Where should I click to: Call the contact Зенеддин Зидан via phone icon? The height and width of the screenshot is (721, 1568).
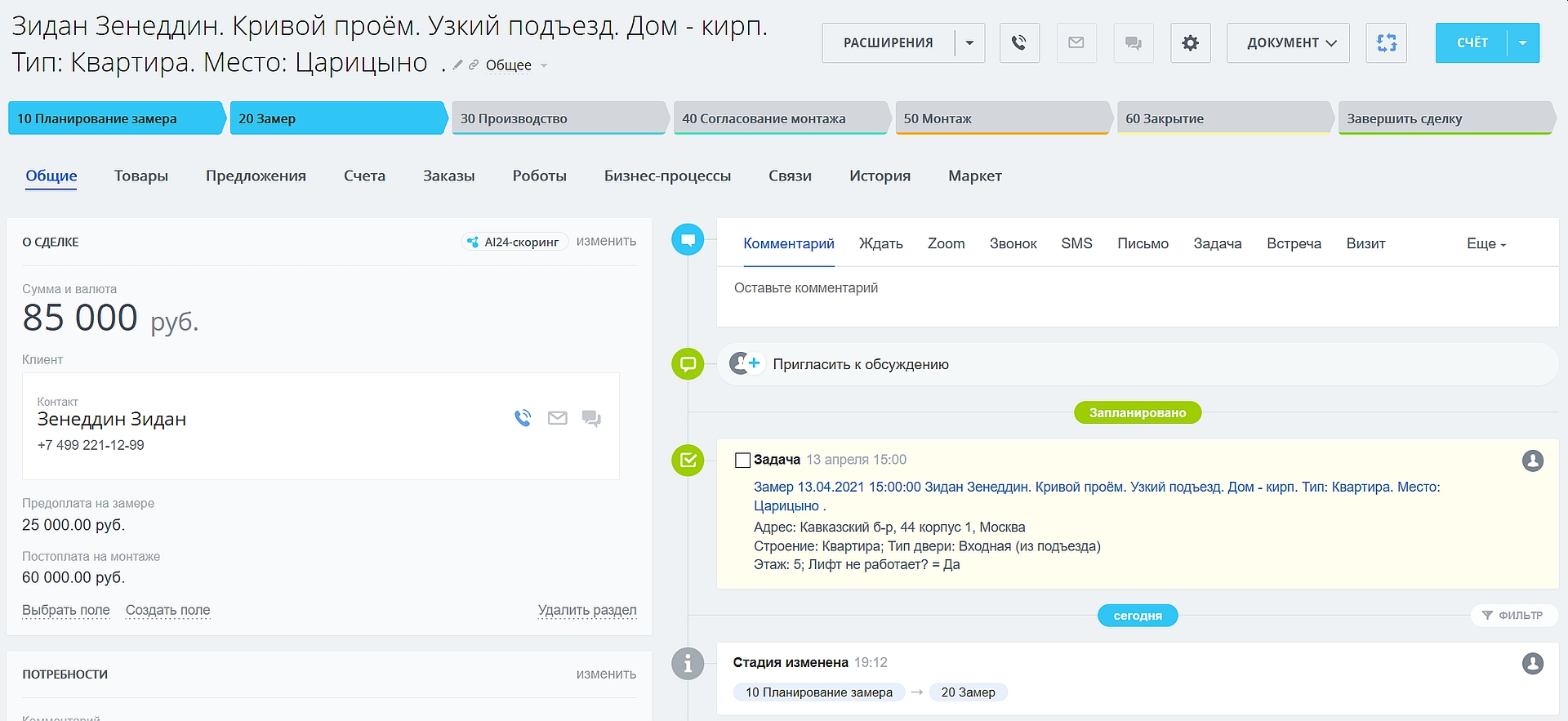(523, 418)
